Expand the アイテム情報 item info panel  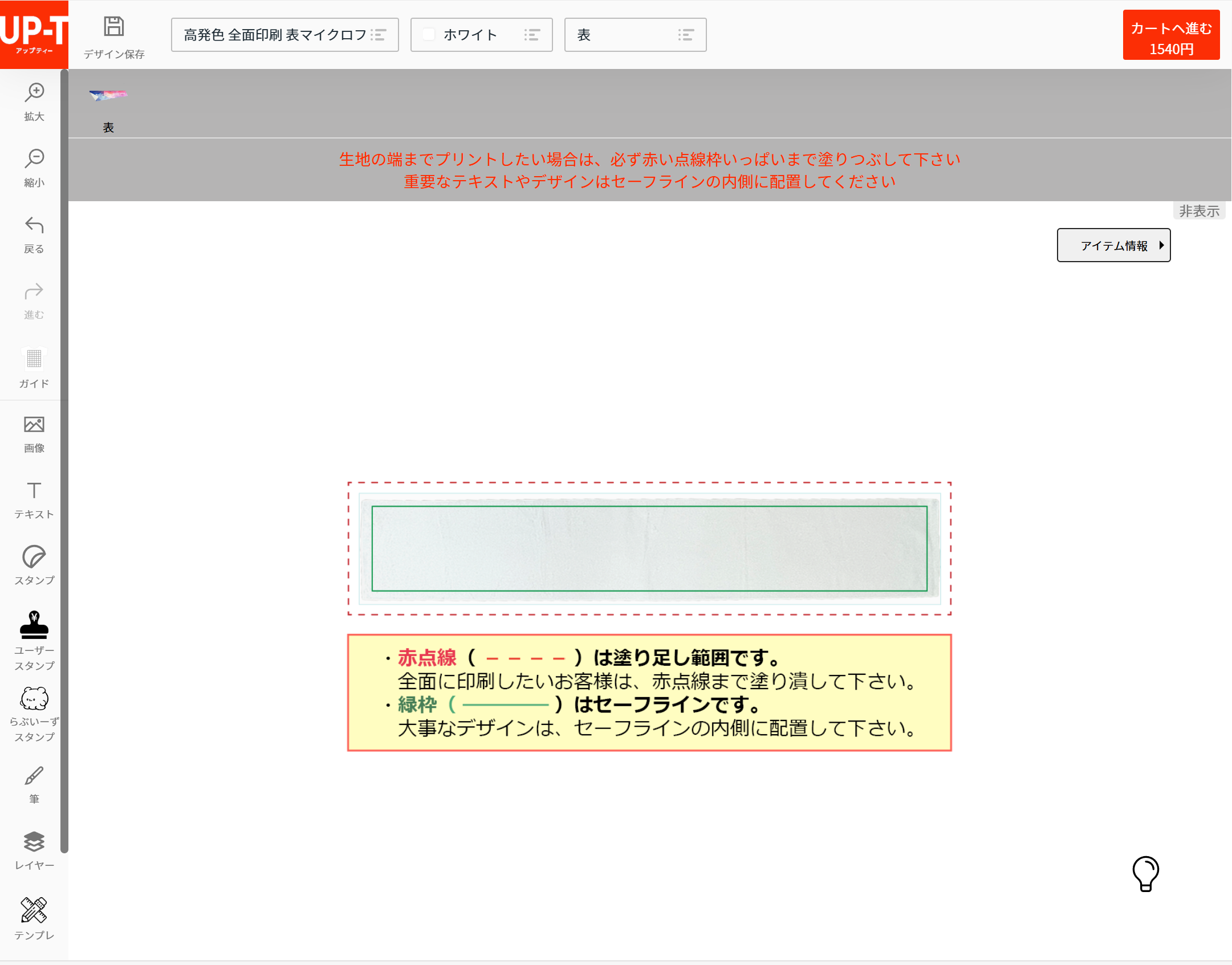pos(1113,245)
